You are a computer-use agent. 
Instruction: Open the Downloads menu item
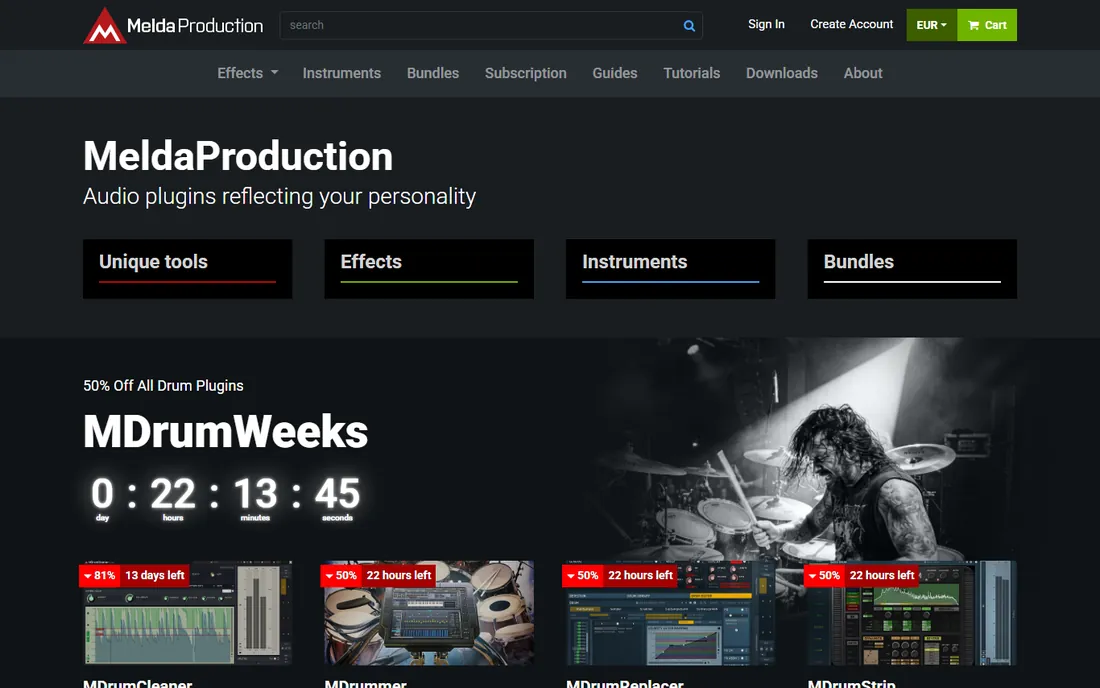pyautogui.click(x=782, y=73)
